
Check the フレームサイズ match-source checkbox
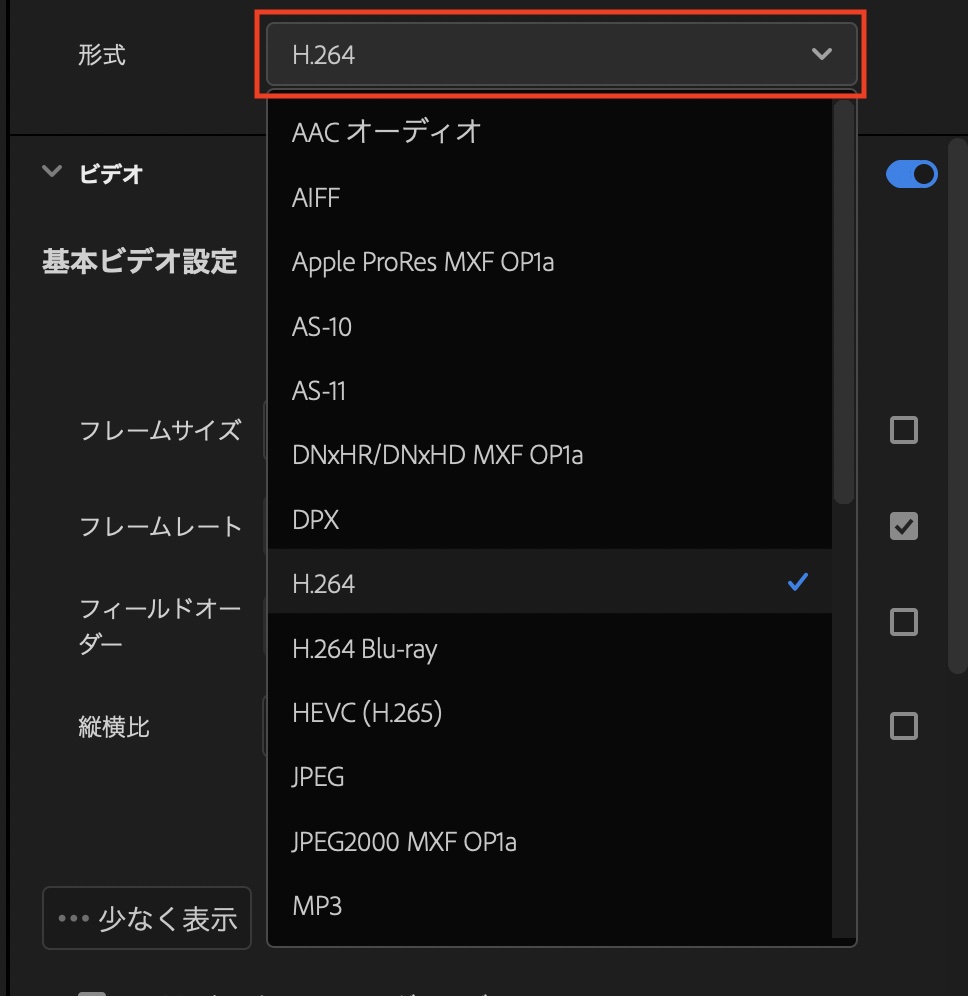click(904, 430)
